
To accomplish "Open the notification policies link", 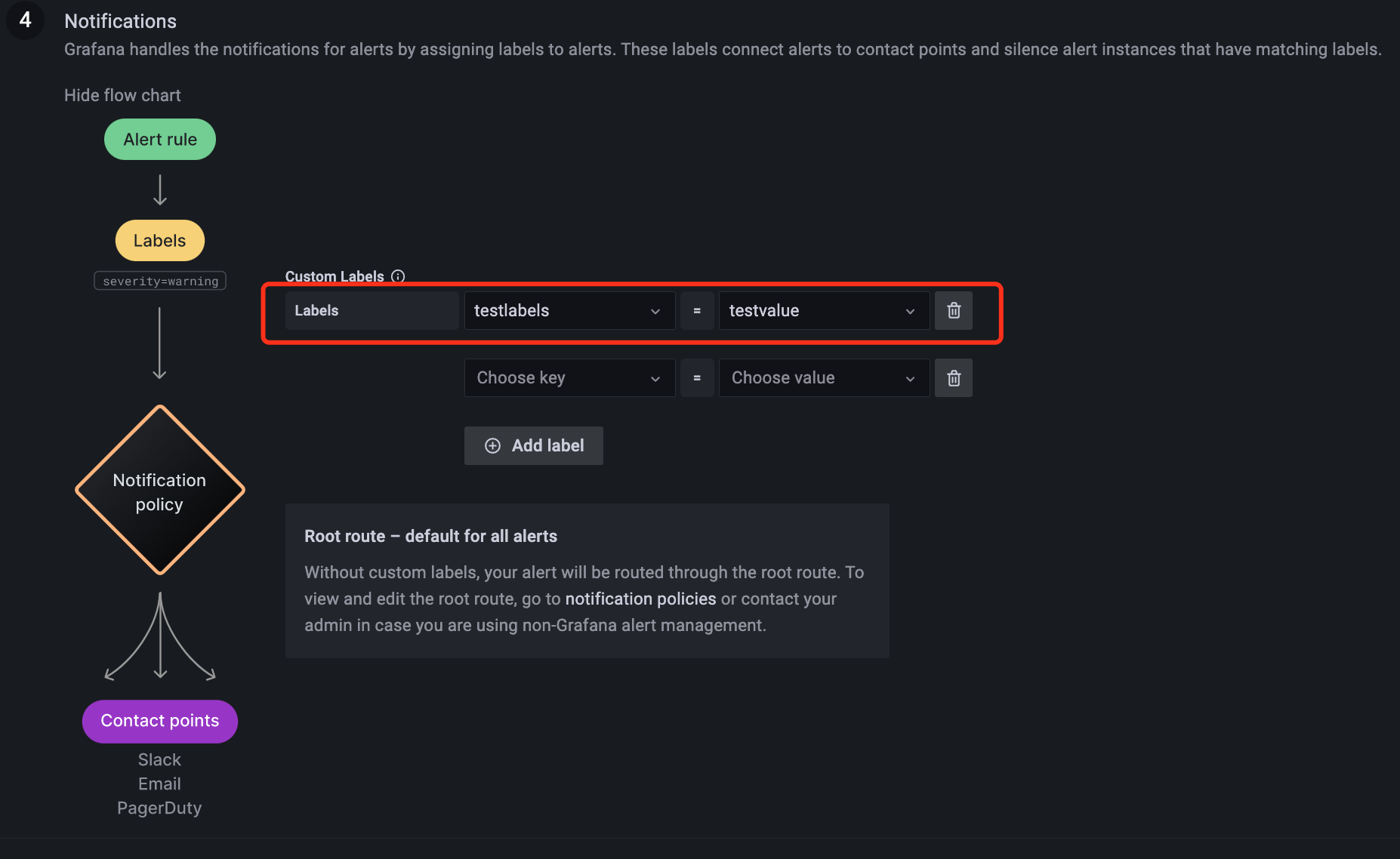I will click(x=640, y=599).
